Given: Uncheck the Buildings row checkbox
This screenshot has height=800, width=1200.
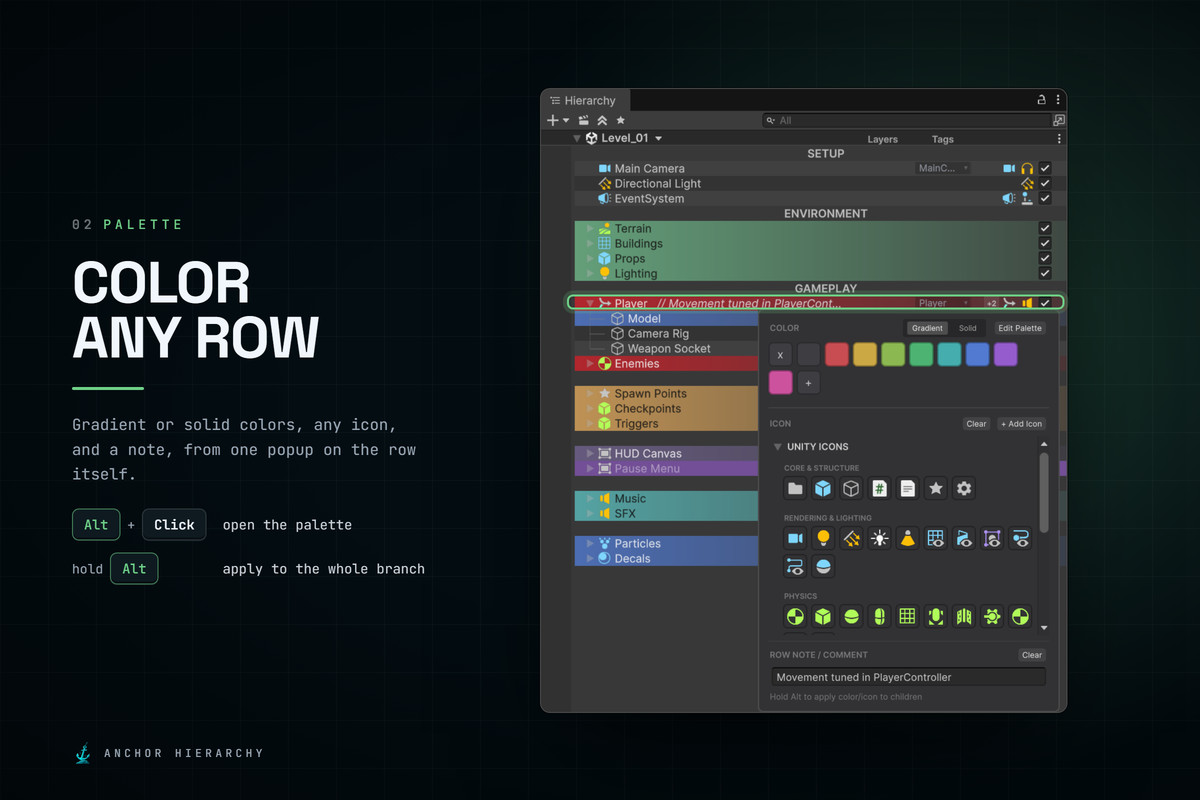Looking at the screenshot, I should (x=1045, y=244).
